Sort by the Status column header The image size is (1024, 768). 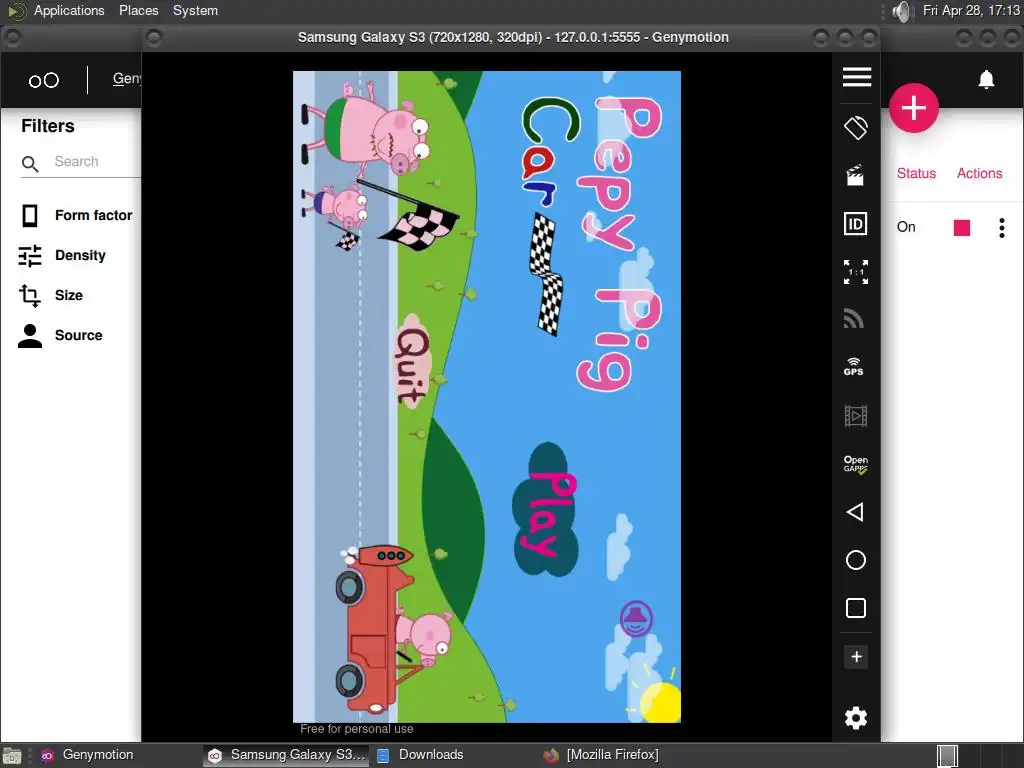tap(916, 173)
